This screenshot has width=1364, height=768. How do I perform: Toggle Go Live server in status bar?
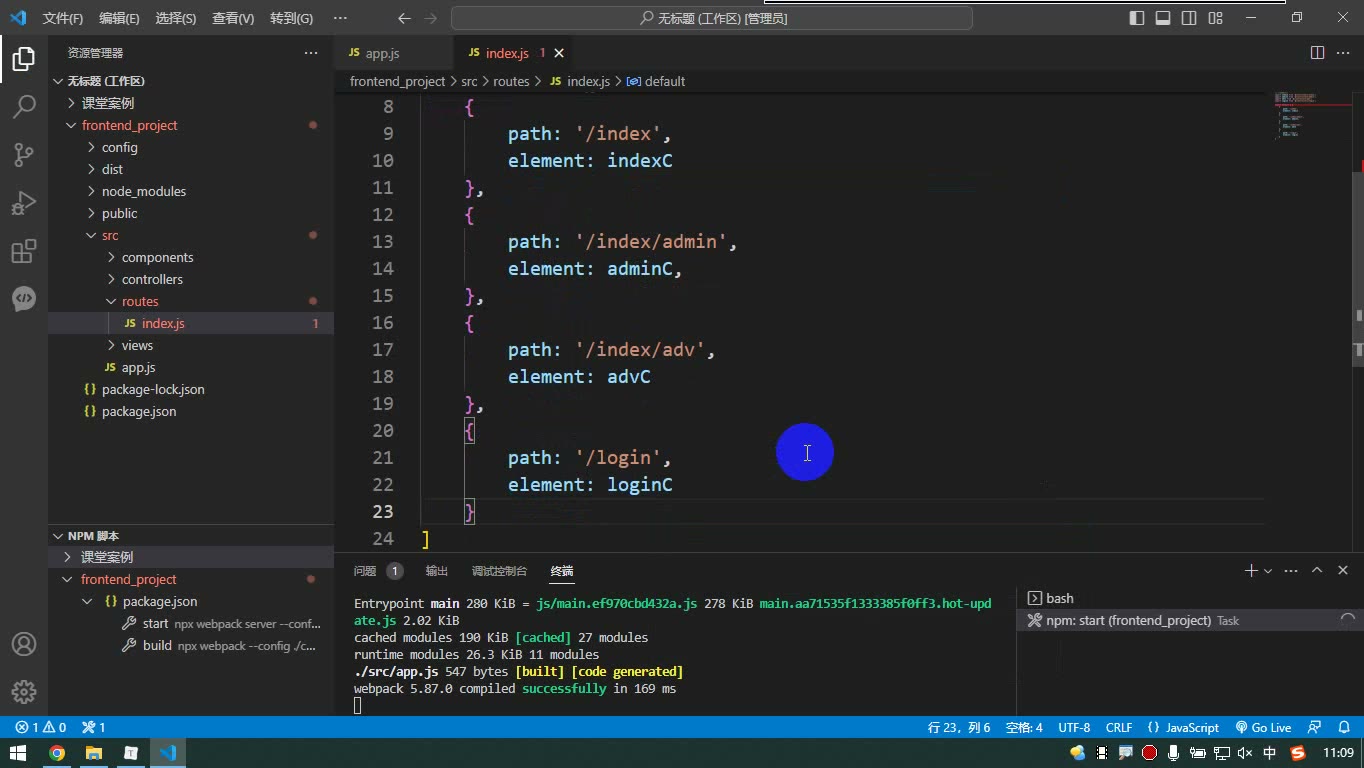click(1264, 727)
